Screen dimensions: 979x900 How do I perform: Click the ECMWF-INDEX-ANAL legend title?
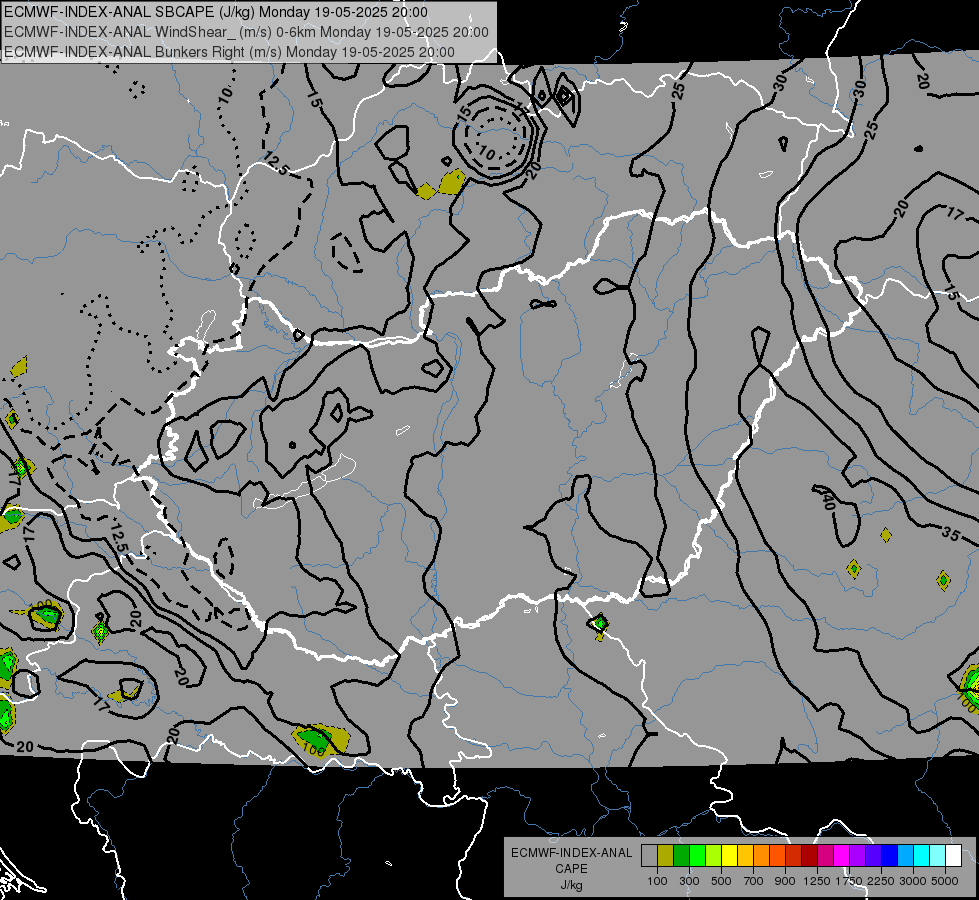coord(572,853)
